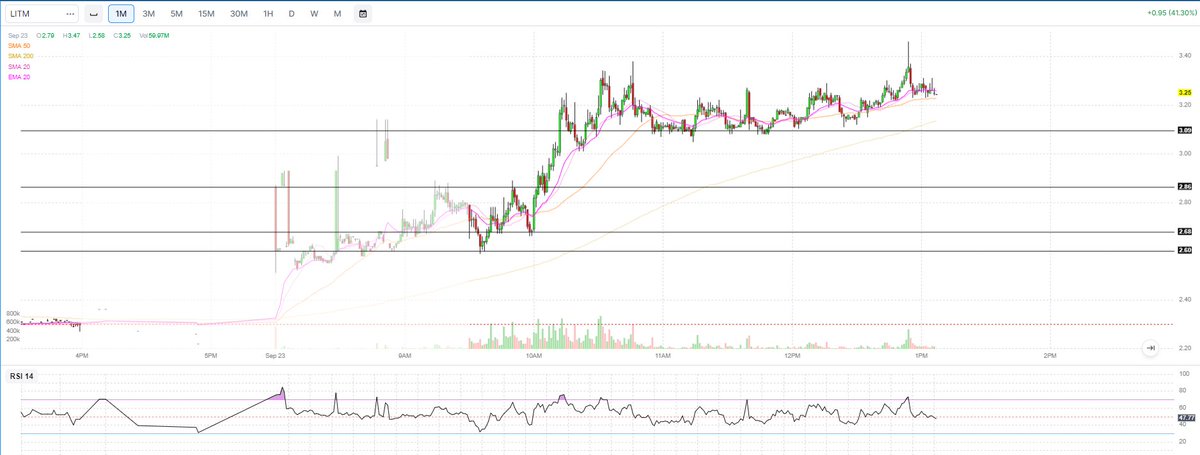The width and height of the screenshot is (1200, 455).
Task: Switch to the W weekly timeframe
Action: [314, 14]
